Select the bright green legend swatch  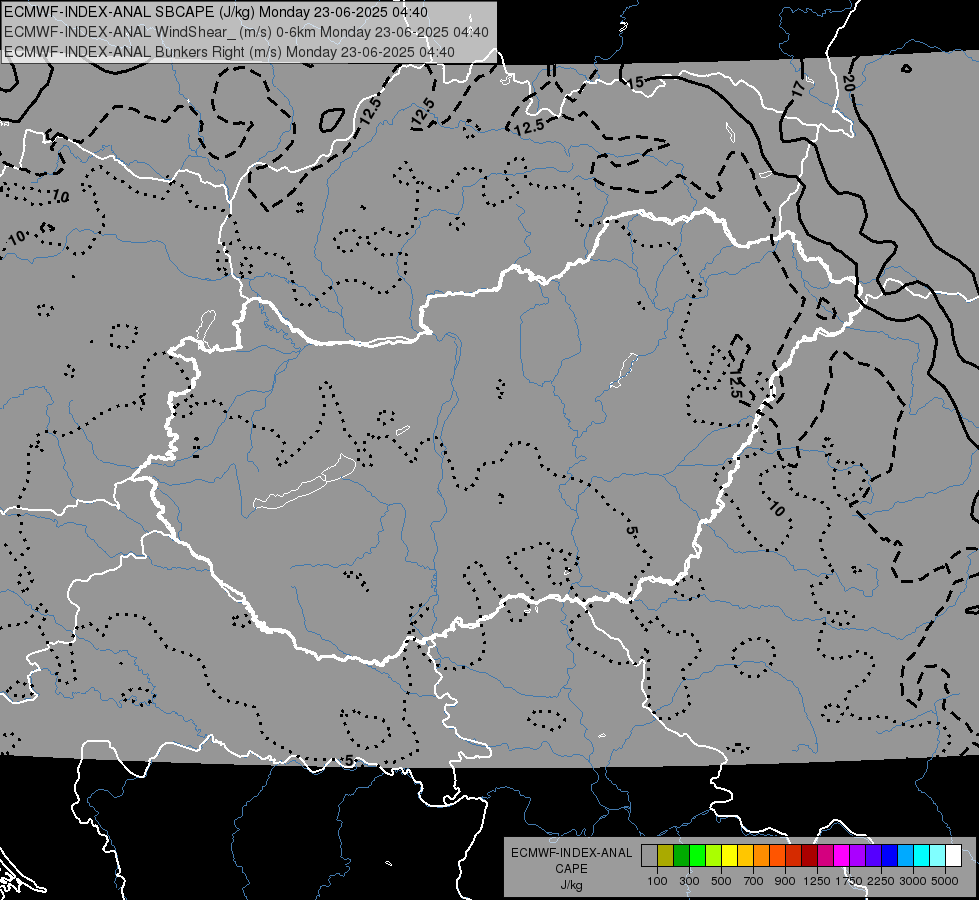[697, 855]
